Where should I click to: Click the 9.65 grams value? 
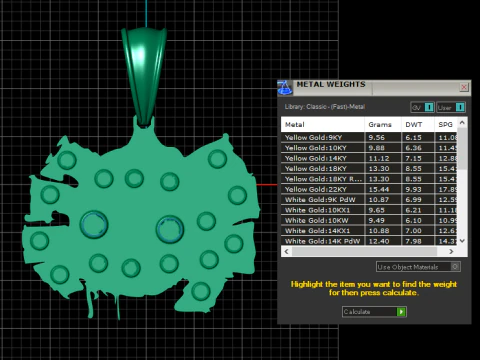pyautogui.click(x=377, y=210)
